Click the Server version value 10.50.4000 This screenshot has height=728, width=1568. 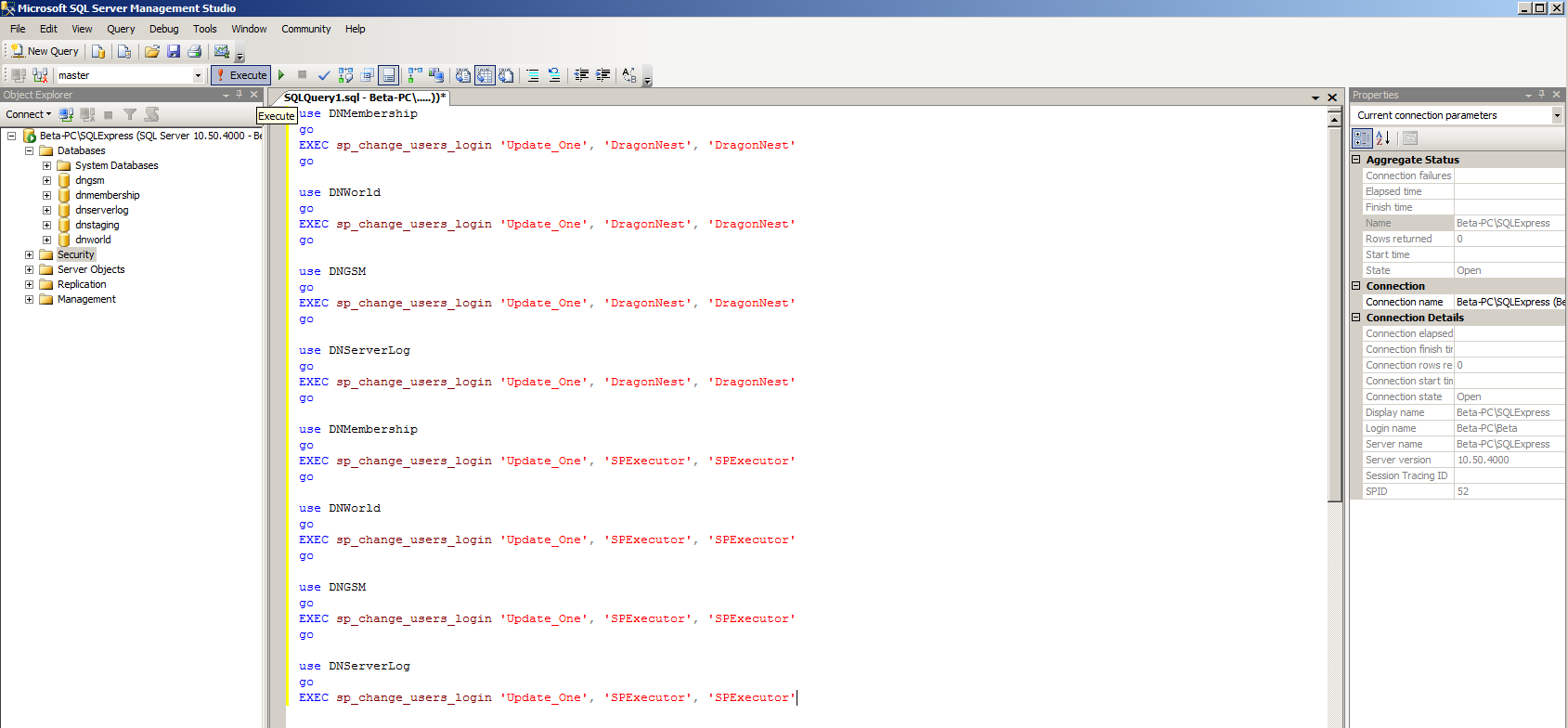(x=1483, y=460)
